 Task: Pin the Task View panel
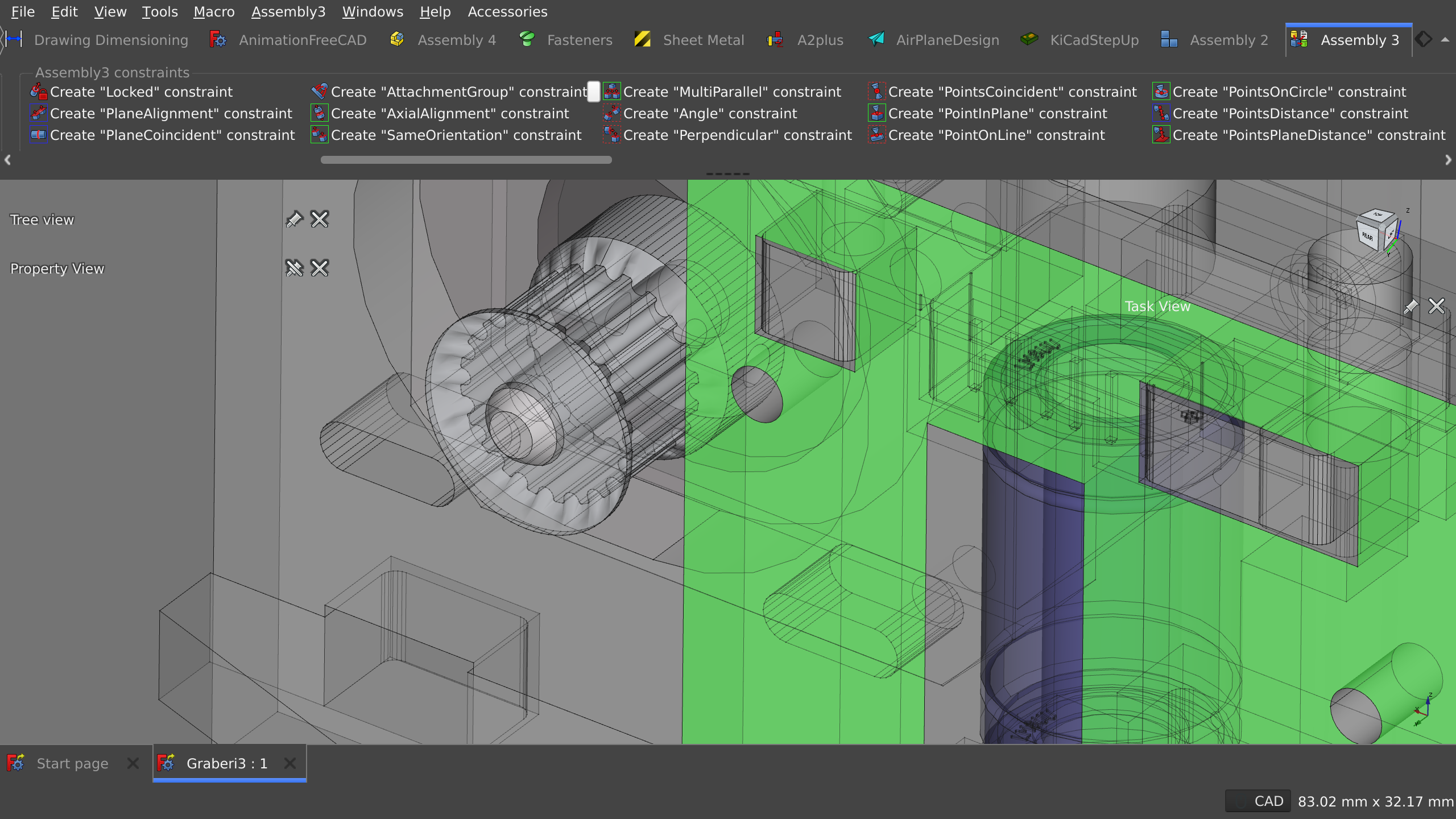pyautogui.click(x=1411, y=306)
